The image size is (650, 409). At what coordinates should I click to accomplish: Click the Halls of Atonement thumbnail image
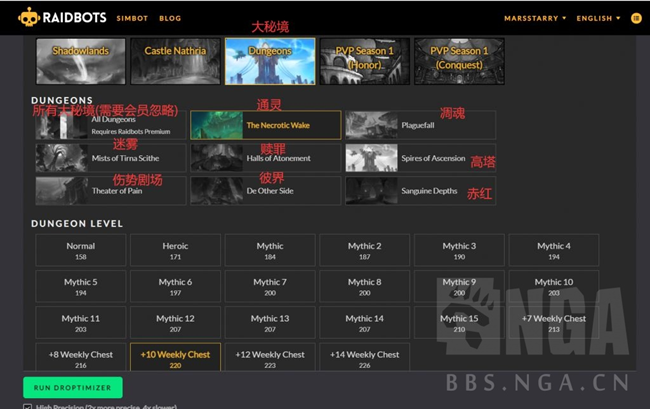[x=217, y=158]
